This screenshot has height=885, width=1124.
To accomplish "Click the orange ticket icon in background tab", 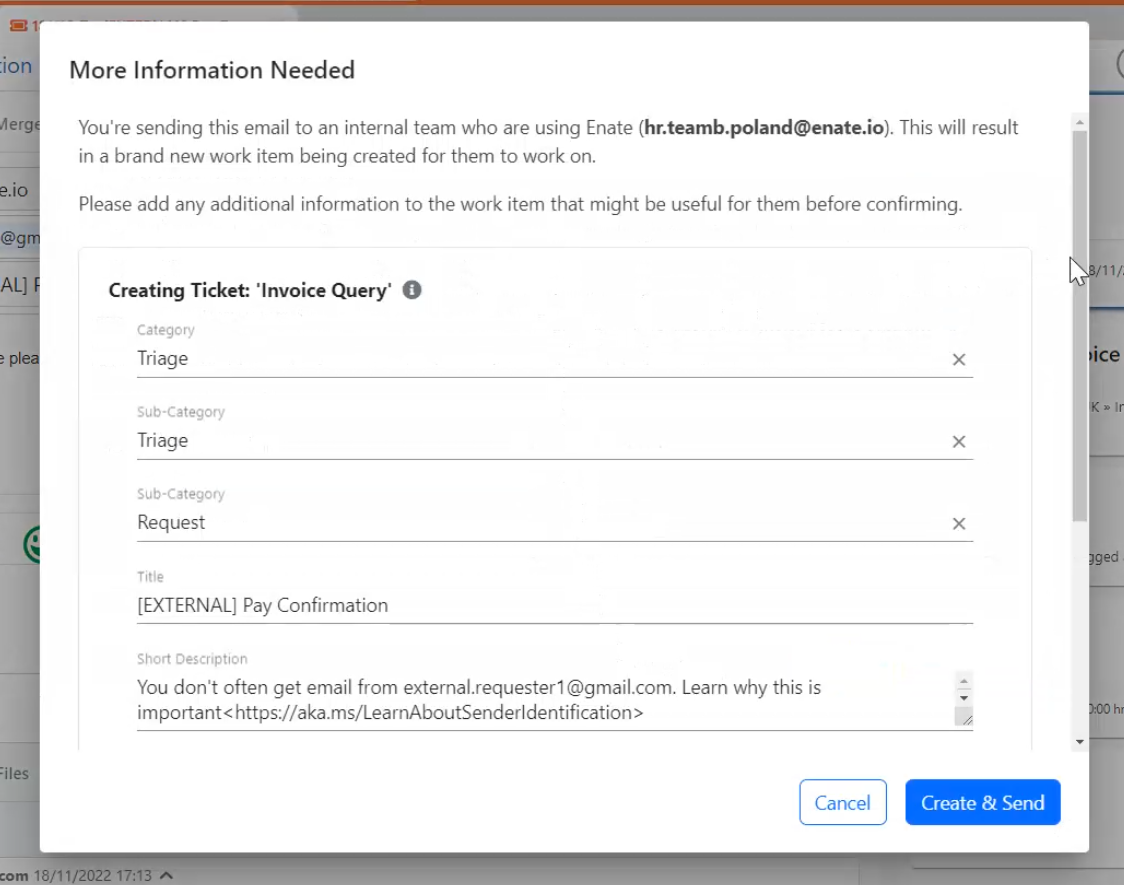I will pyautogui.click(x=18, y=26).
